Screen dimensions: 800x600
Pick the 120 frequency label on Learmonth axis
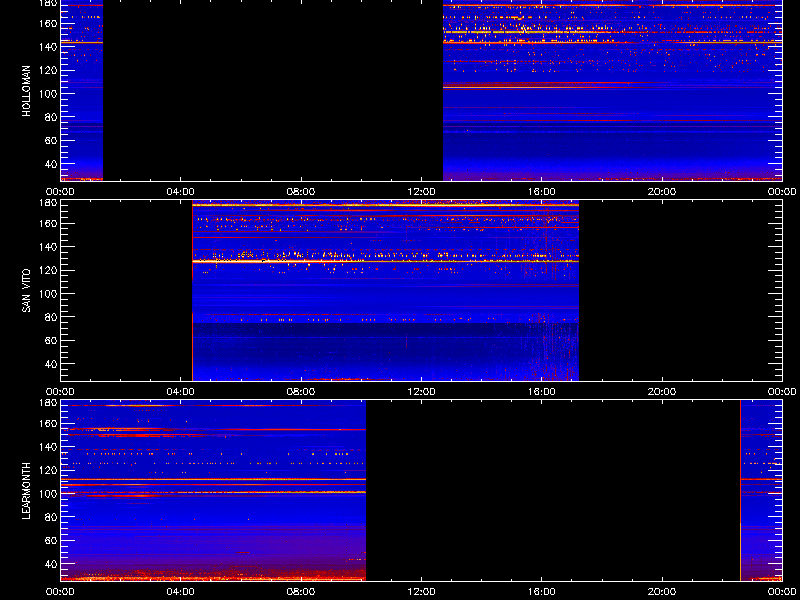tap(47, 470)
